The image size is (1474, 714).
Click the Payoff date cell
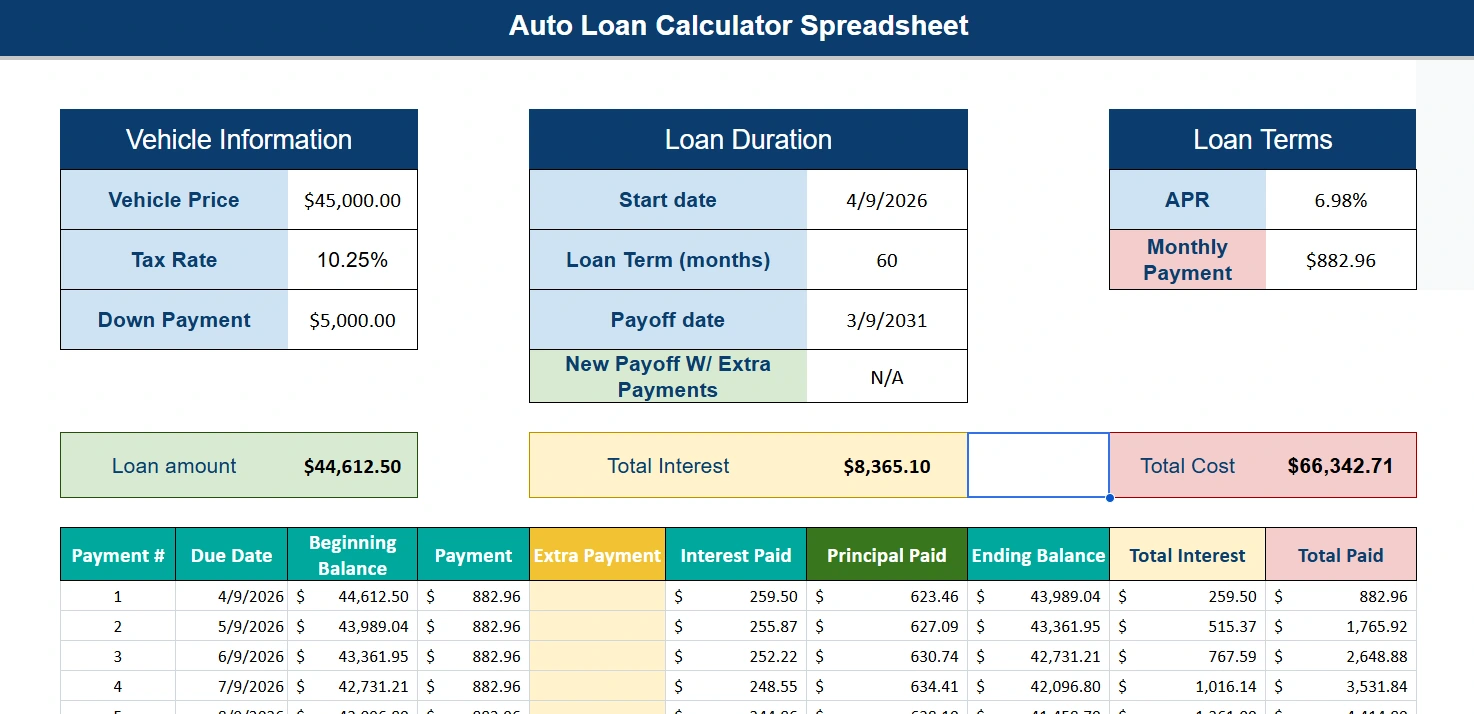click(x=886, y=319)
